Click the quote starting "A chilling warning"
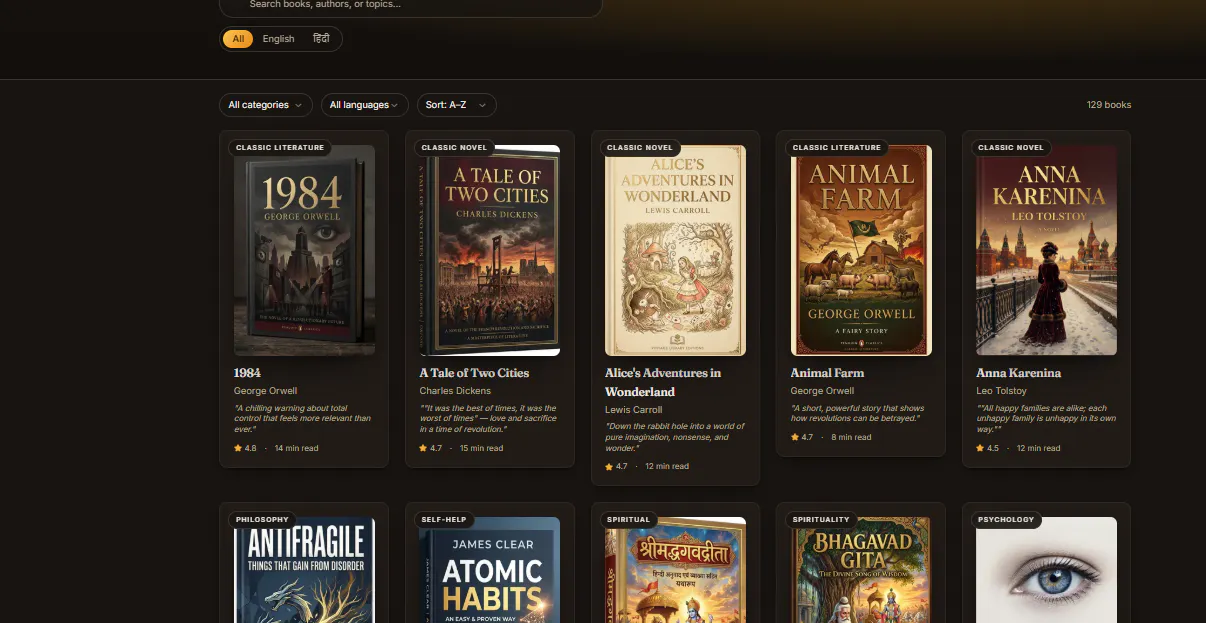Screen dimensions: 1206x623 [x=303, y=418]
